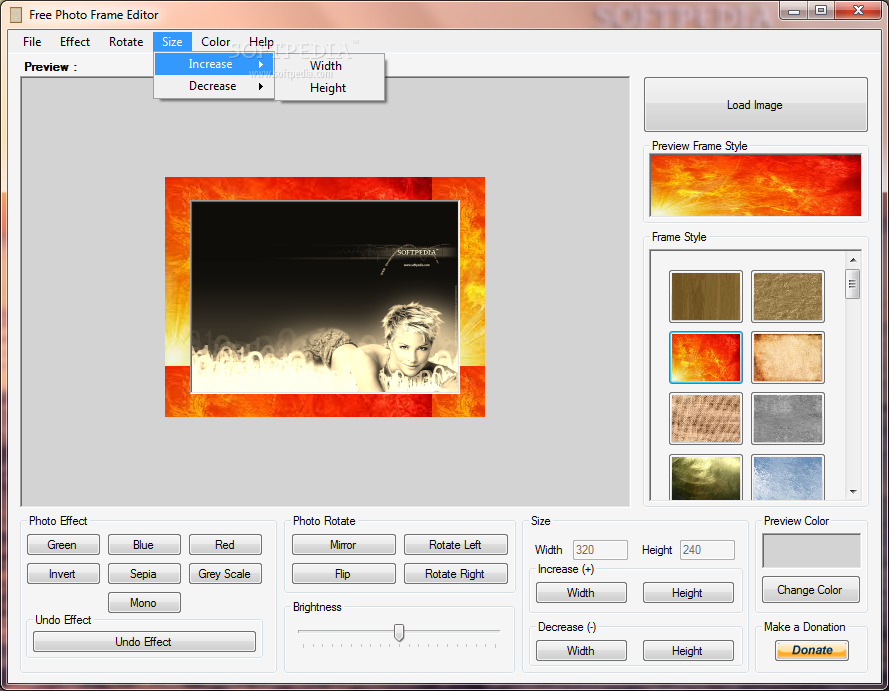Apply the Grey Scale effect

[225, 574]
